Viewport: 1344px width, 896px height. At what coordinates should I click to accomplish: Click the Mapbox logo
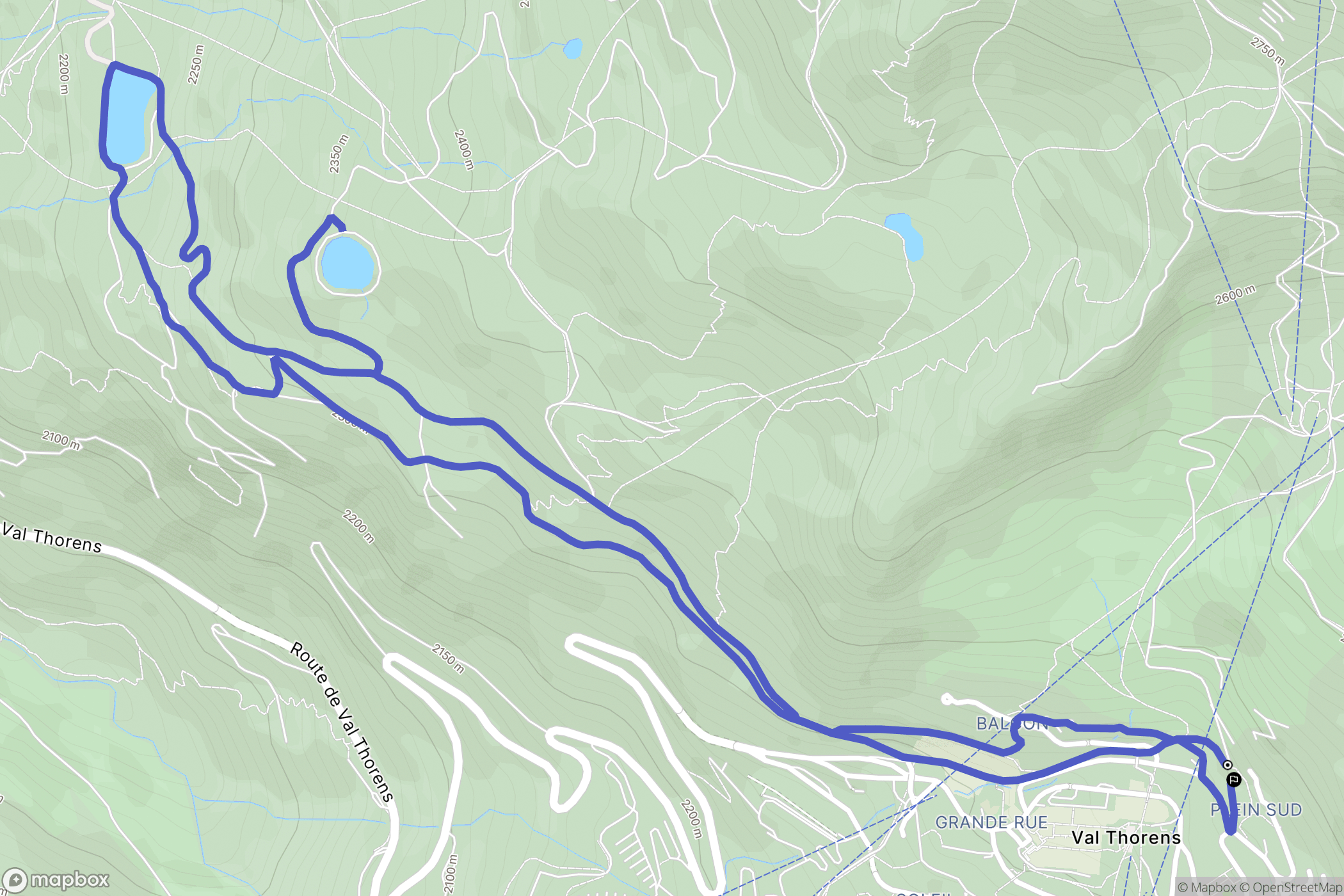[x=56, y=881]
